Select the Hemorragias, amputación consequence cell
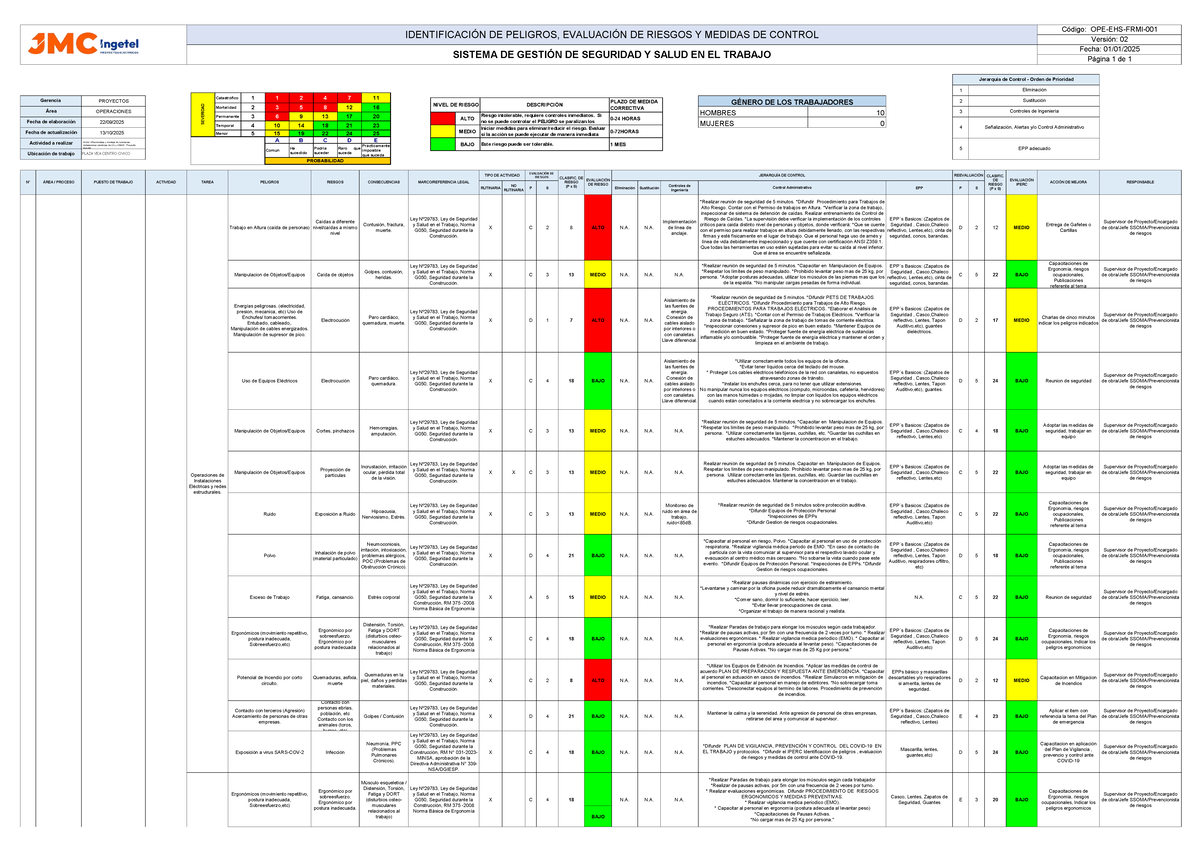The width and height of the screenshot is (1200, 848). pos(383,430)
